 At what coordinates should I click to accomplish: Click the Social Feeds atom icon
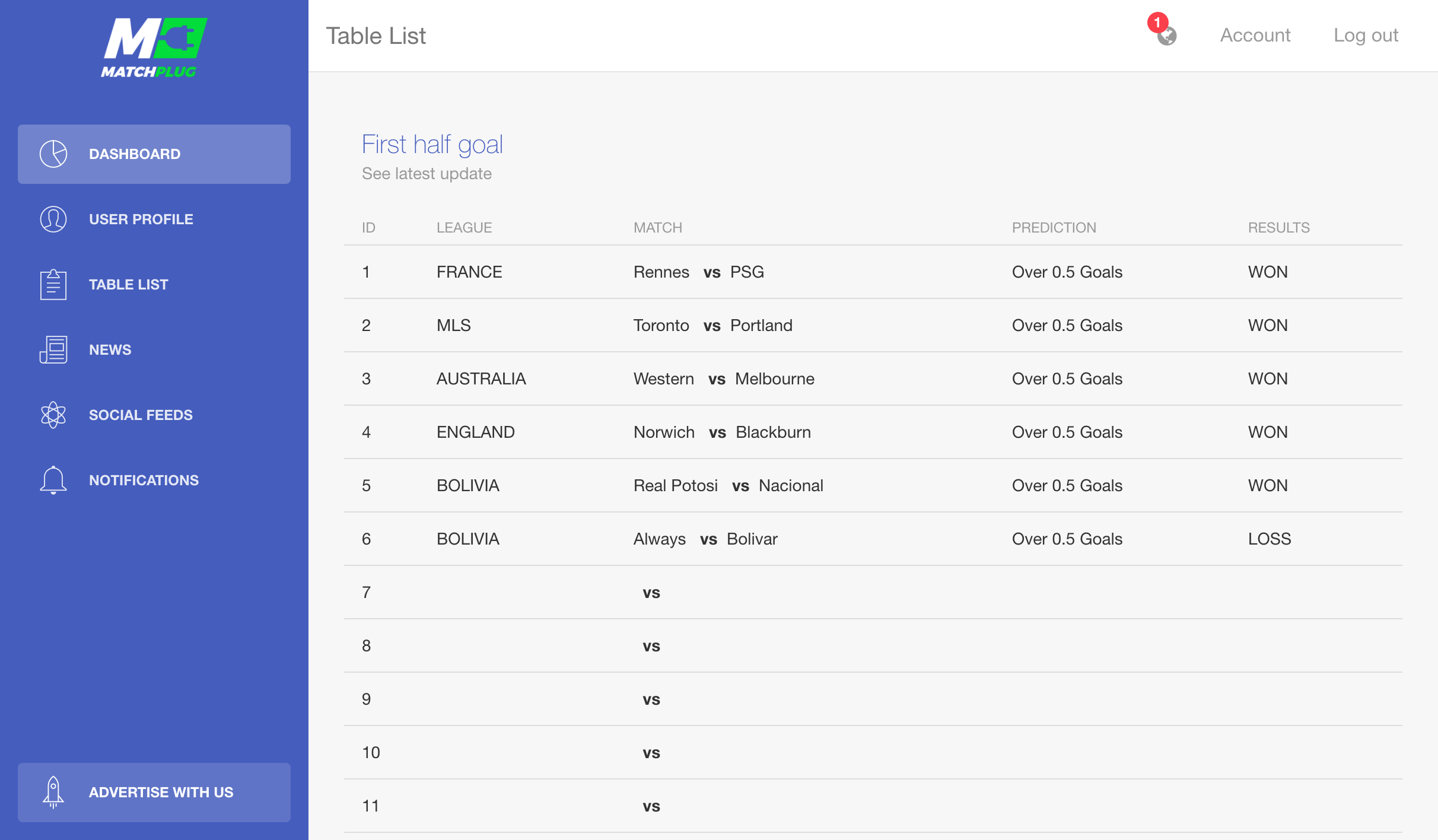(53, 415)
